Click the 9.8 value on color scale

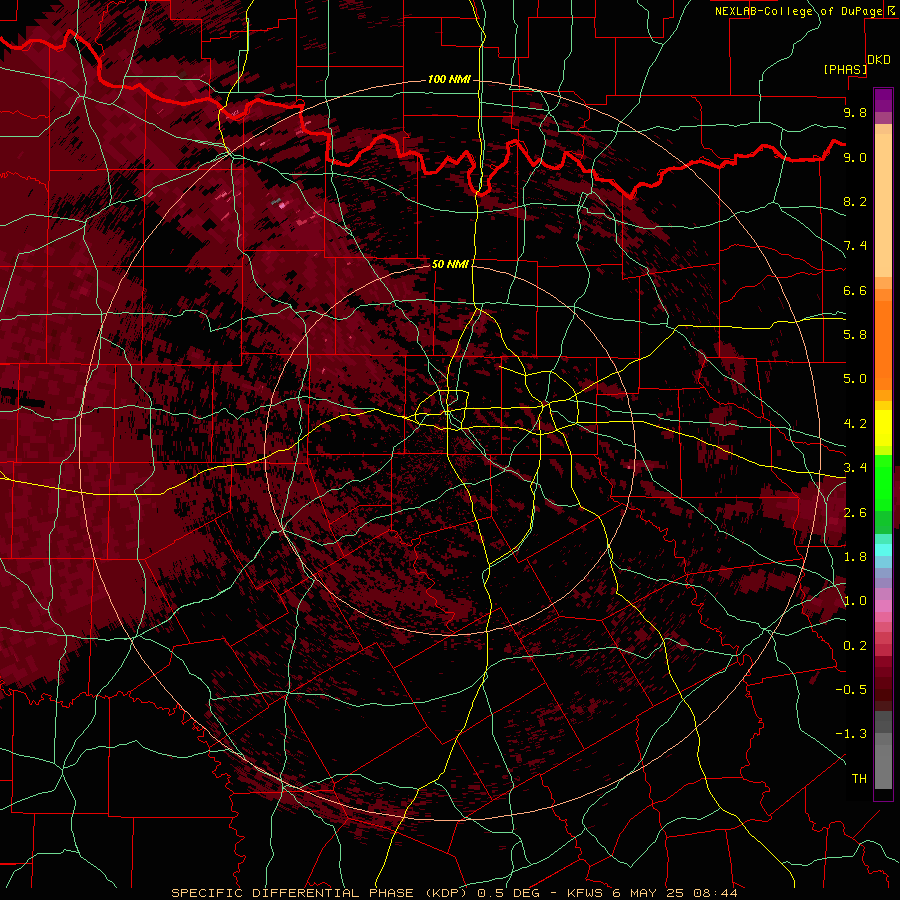coord(855,112)
